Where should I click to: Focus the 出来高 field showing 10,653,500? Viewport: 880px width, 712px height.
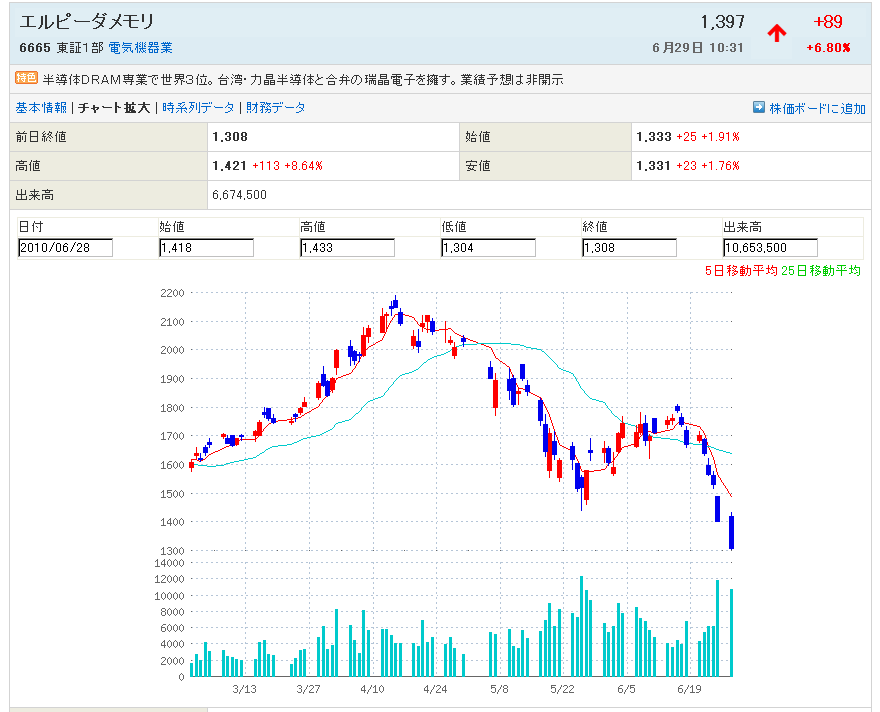click(770, 247)
